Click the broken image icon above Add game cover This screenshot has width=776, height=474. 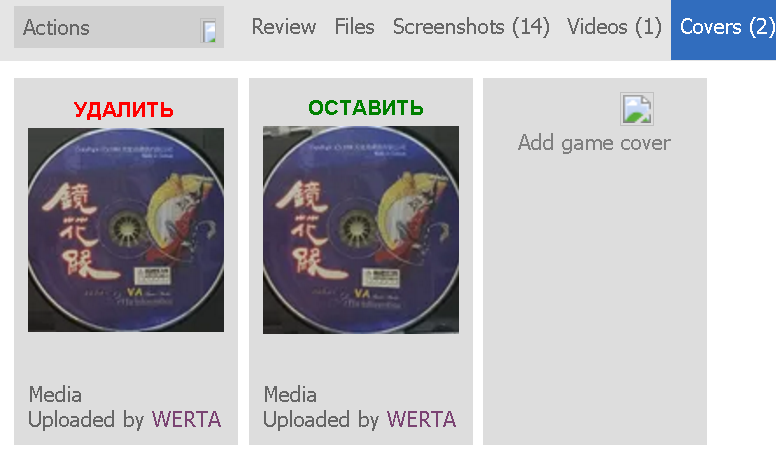pyautogui.click(x=637, y=109)
